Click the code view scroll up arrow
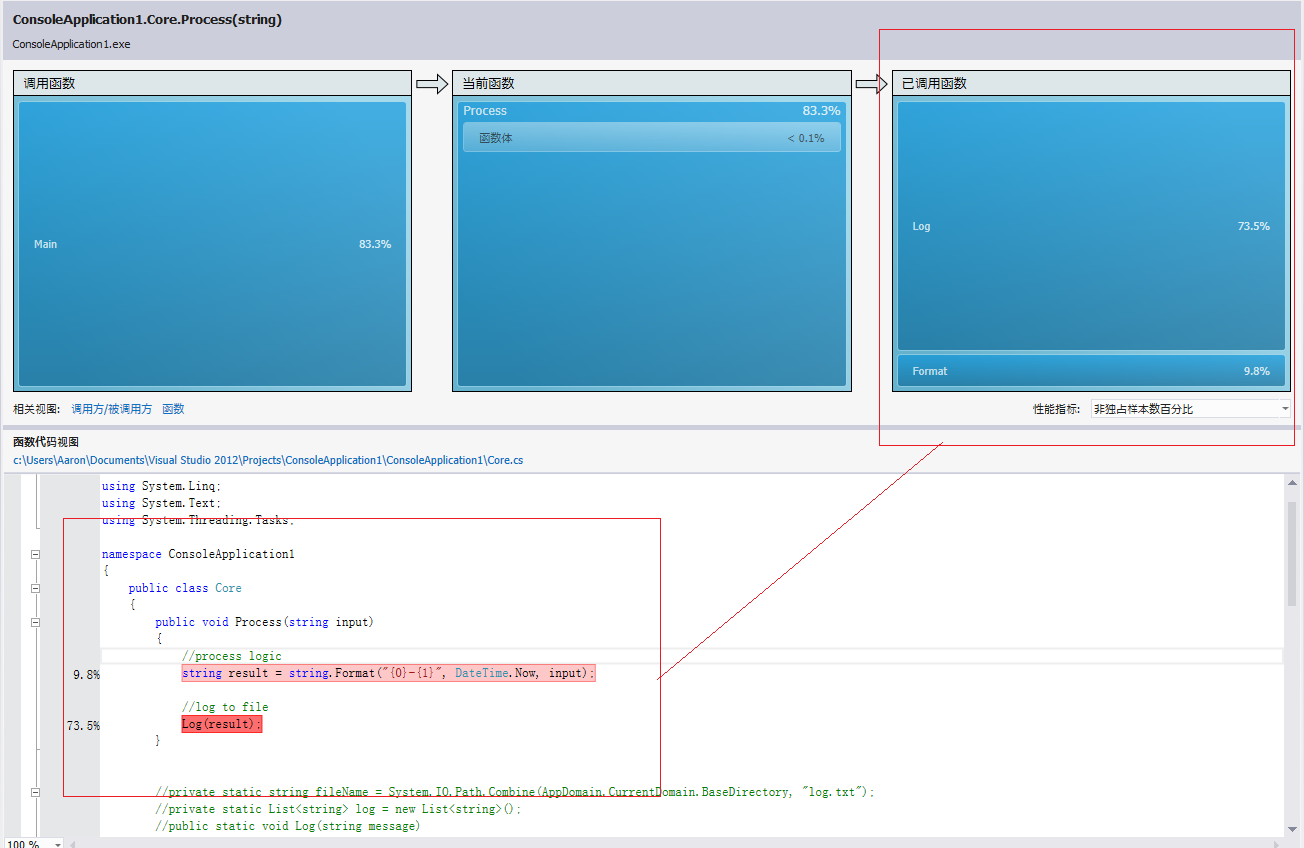The width and height of the screenshot is (1304, 848). [x=1293, y=484]
